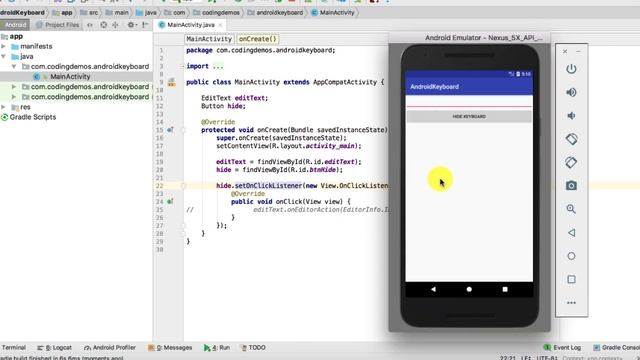Screen dimensions: 640x360
Task: Switch to the MainActivity.java editor tab
Action: coord(191,25)
